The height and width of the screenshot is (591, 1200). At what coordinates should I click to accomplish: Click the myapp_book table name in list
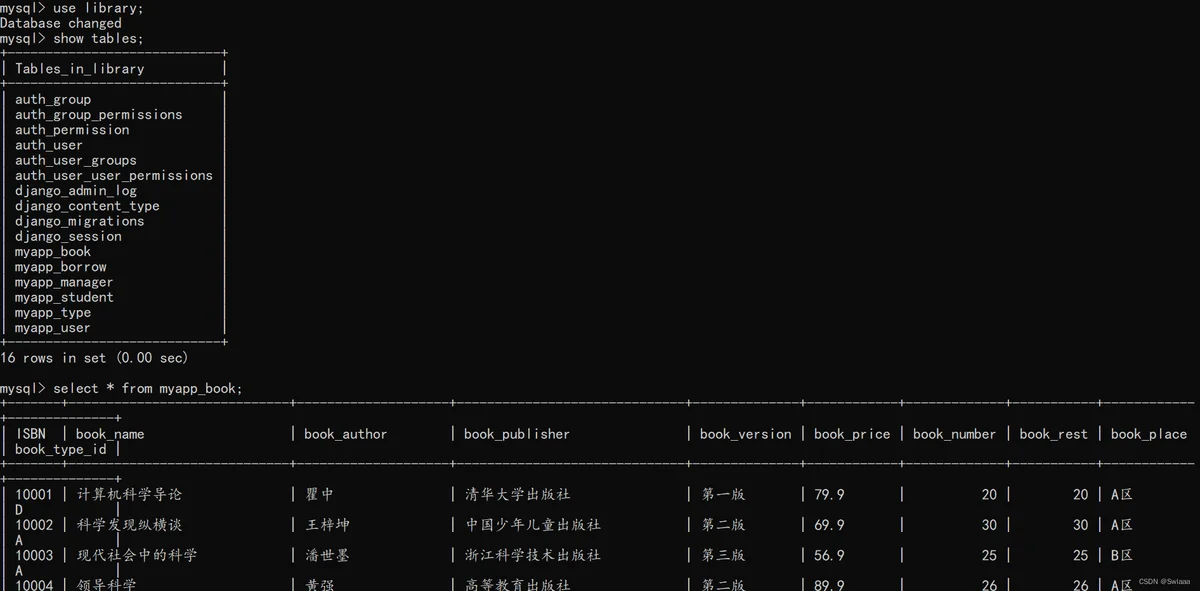click(53, 252)
